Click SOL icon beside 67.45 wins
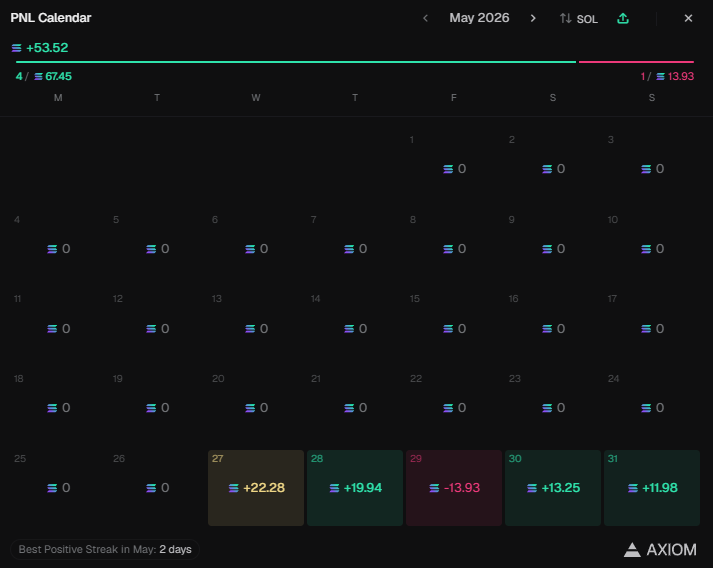713x568 pixels. pos(39,76)
